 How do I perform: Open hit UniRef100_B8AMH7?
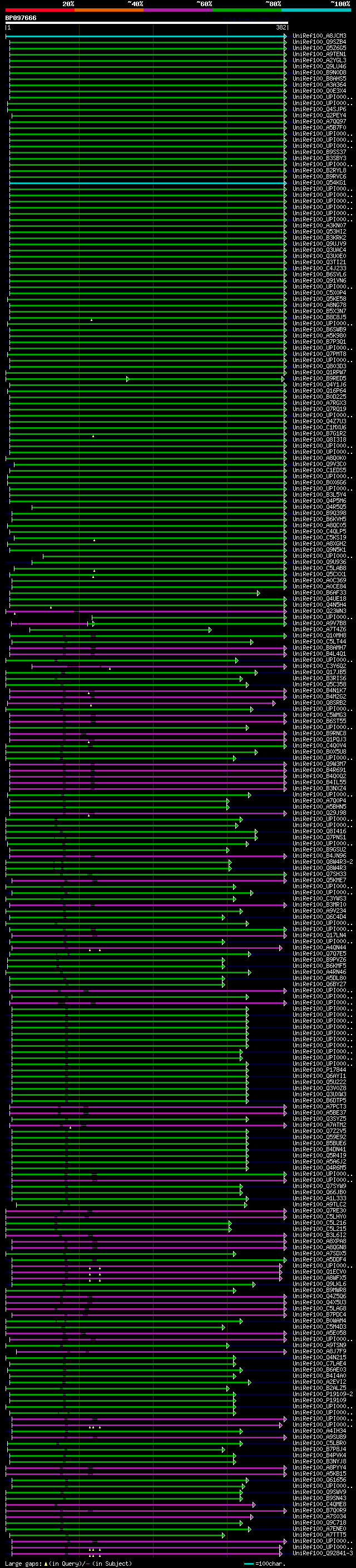tap(319, 647)
